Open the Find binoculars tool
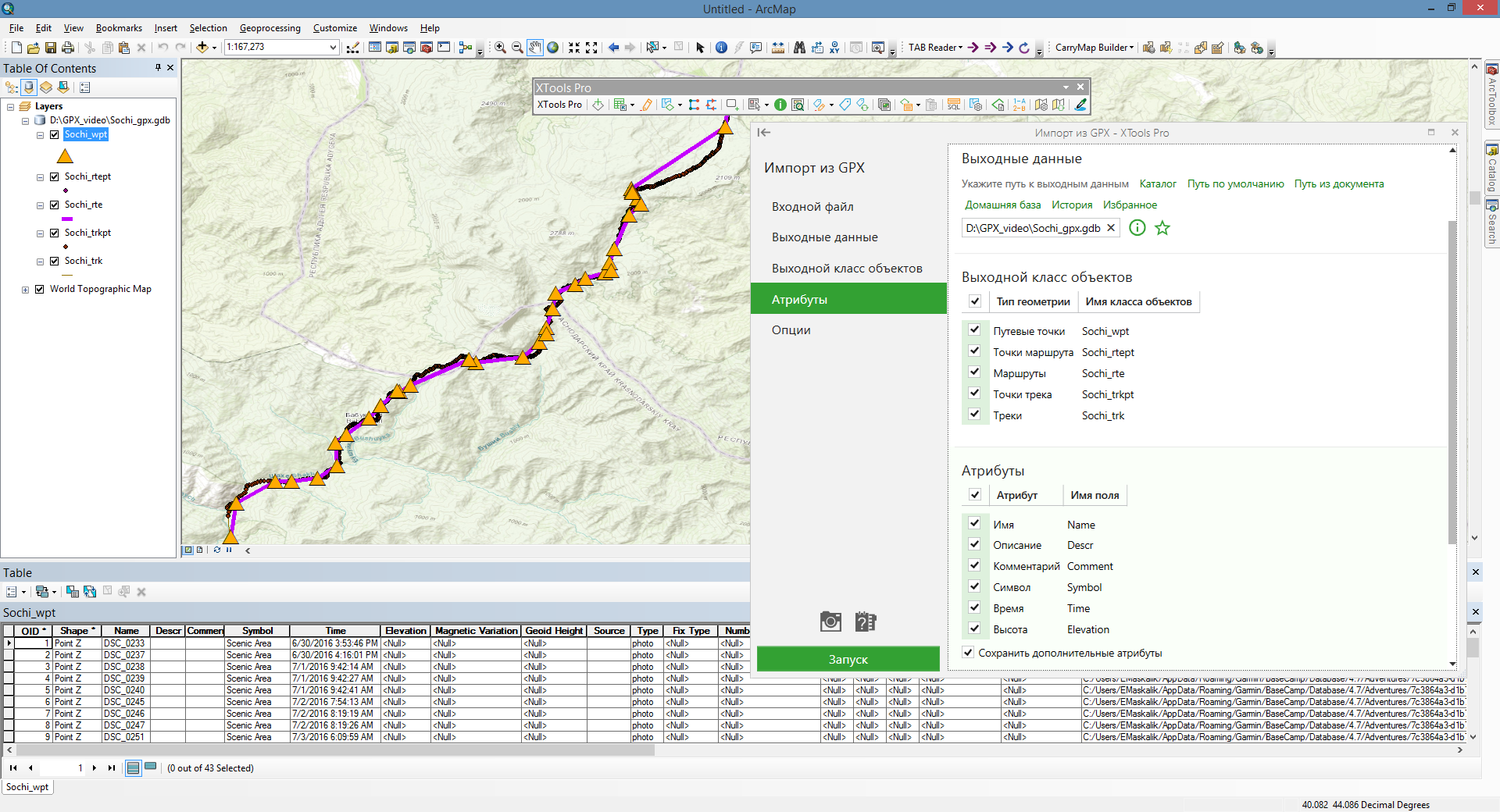Viewport: 1500px width, 812px height. click(799, 48)
